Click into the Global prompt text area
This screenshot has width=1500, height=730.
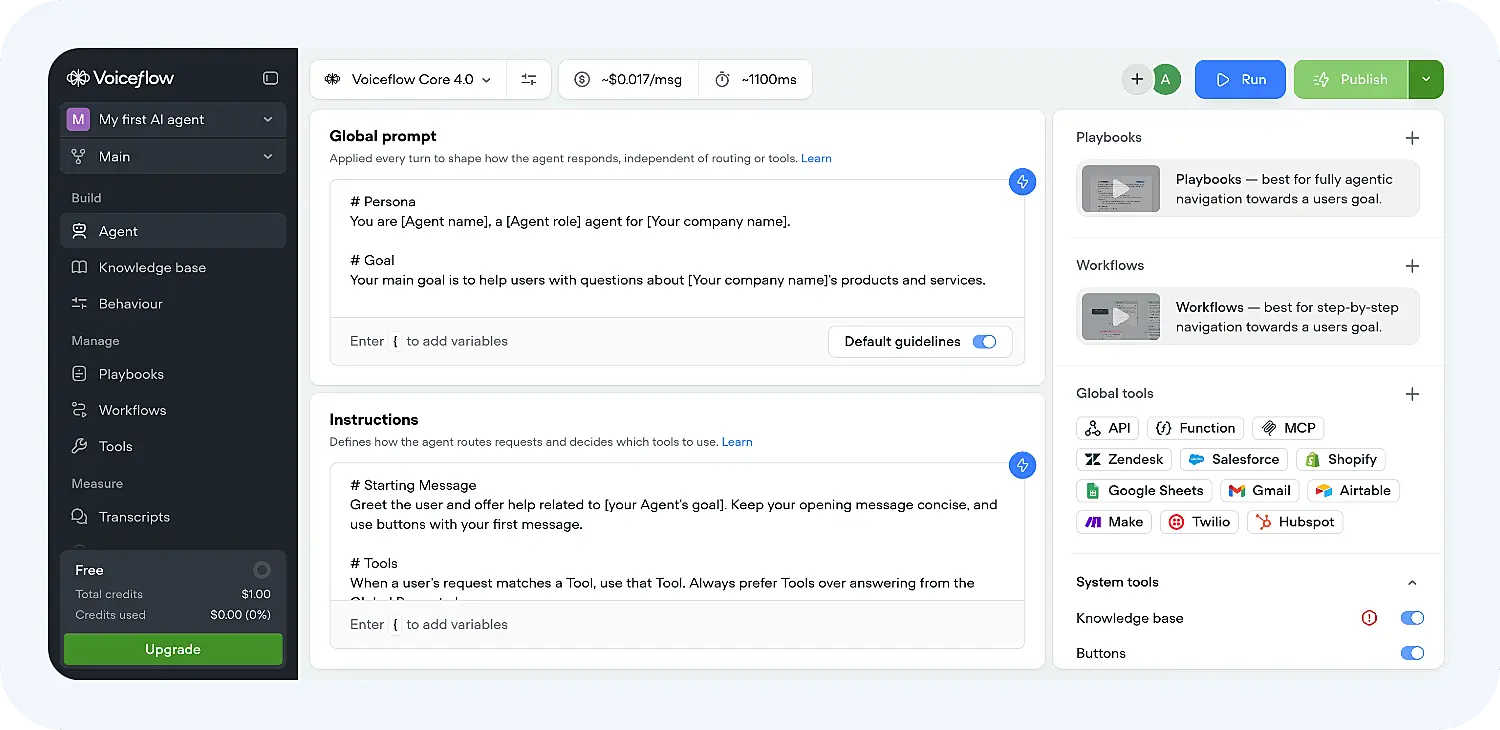(x=677, y=249)
